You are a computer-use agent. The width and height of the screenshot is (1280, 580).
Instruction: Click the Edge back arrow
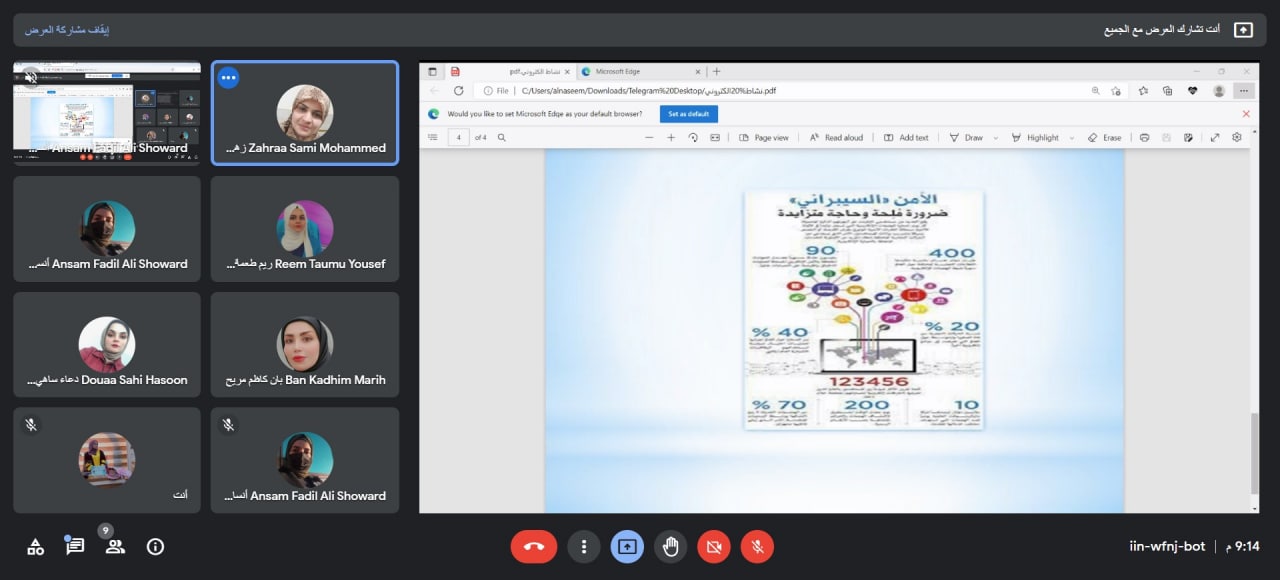[x=433, y=91]
